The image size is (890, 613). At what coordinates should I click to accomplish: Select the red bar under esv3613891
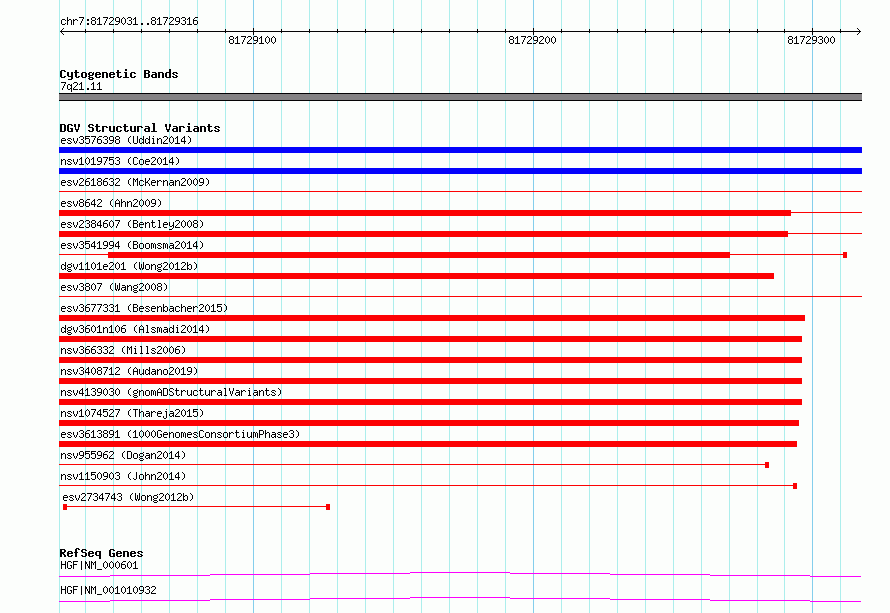click(428, 444)
